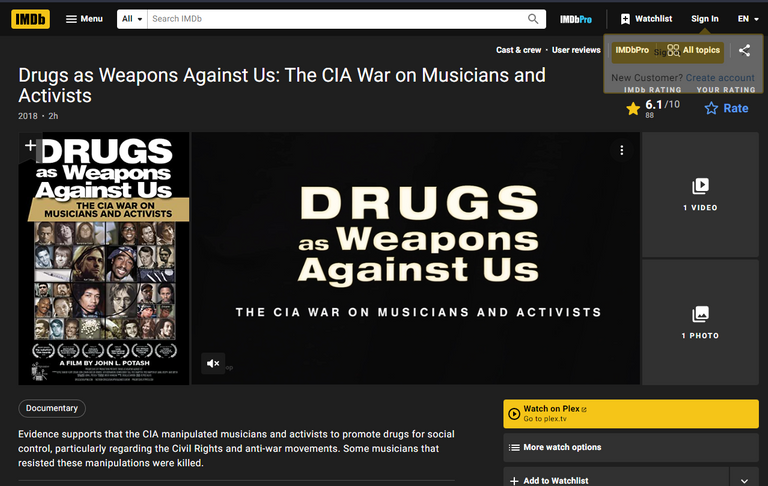Viewport: 768px width, 486px height.
Task: Go to Cast & crew
Action: 518,50
